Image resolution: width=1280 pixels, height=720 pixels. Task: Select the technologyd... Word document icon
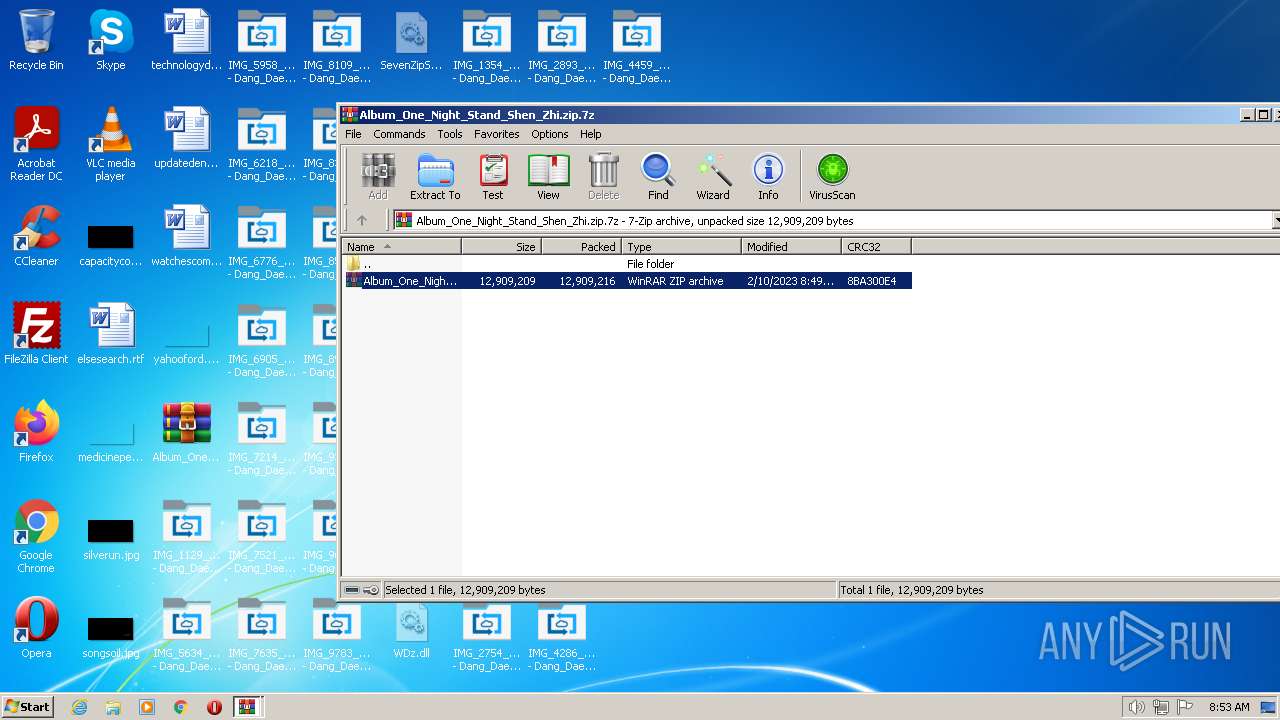pos(186,41)
